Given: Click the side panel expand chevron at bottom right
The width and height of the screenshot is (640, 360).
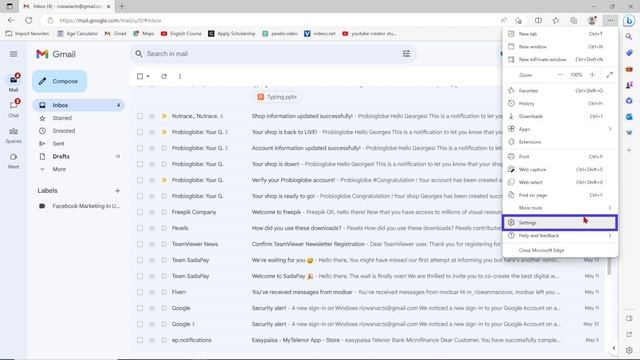Looking at the screenshot, I should pyautogui.click(x=614, y=348).
